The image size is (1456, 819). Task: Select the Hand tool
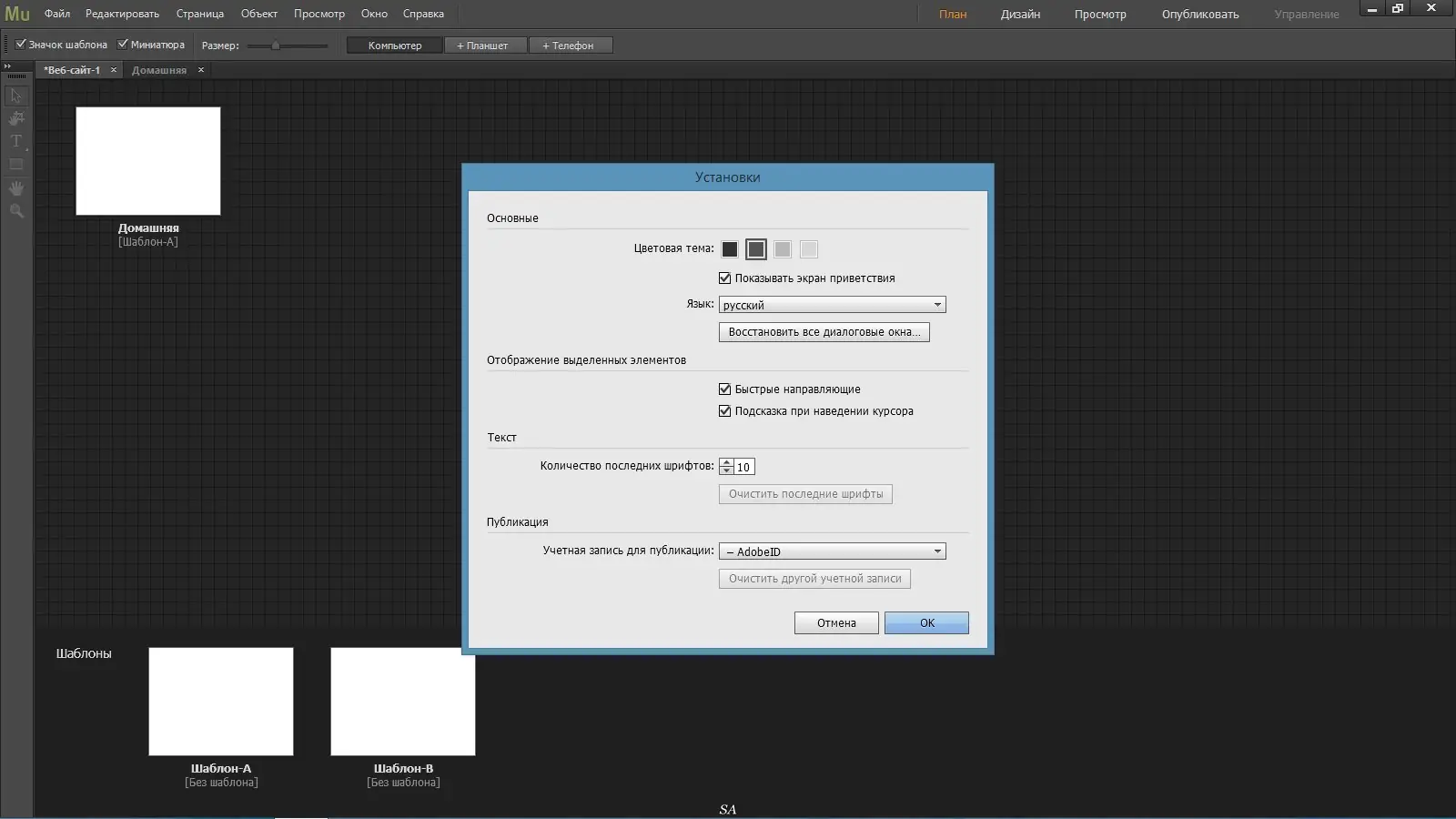click(x=15, y=188)
